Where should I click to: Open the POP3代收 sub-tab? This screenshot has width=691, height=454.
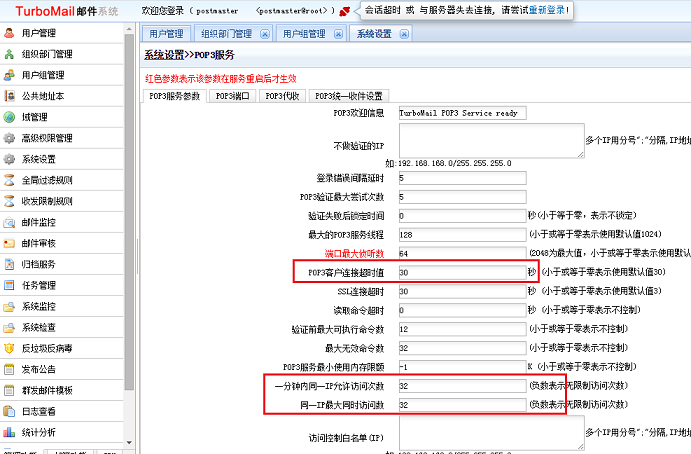click(x=282, y=96)
